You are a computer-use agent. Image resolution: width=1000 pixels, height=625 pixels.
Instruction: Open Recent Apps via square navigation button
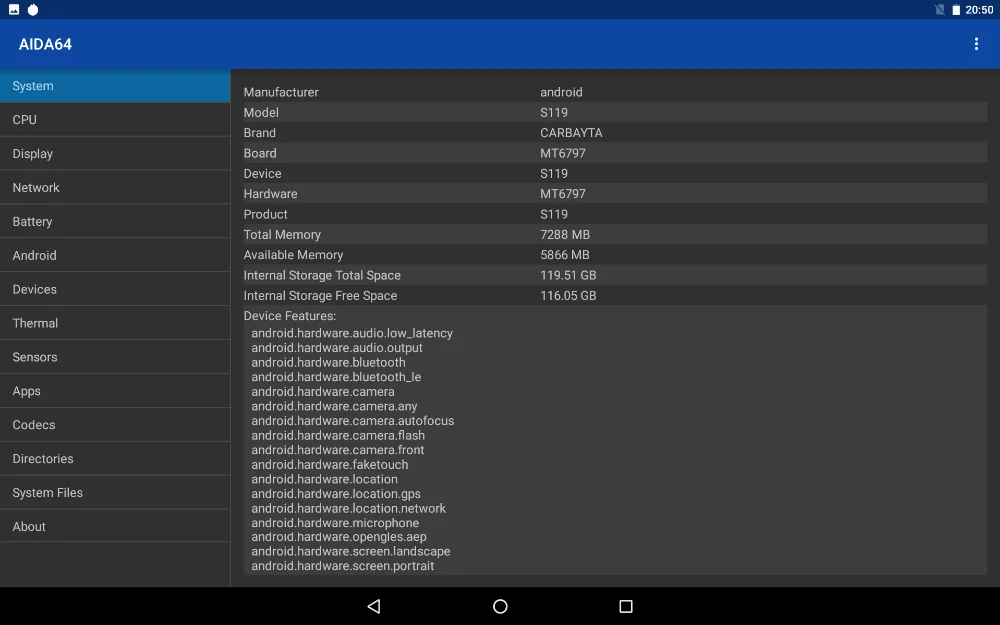click(x=624, y=606)
